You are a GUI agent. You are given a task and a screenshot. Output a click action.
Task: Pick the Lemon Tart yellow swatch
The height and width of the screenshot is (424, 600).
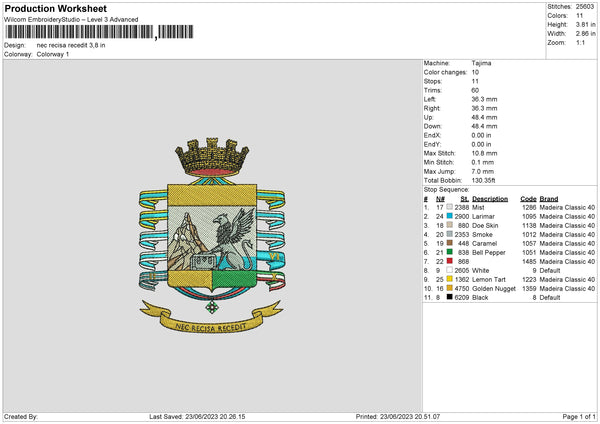(450, 279)
